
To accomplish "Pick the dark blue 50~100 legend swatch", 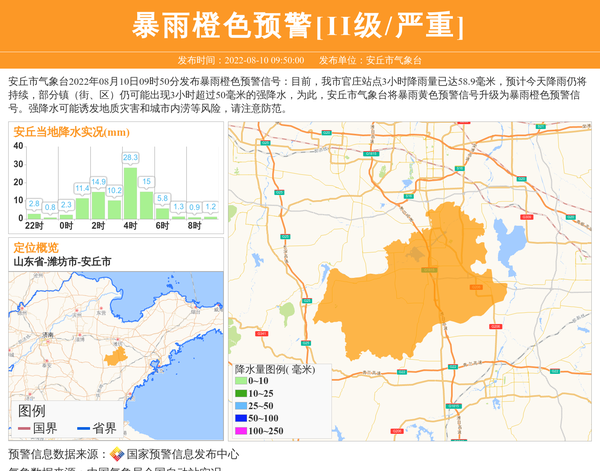I will pyautogui.click(x=240, y=418).
